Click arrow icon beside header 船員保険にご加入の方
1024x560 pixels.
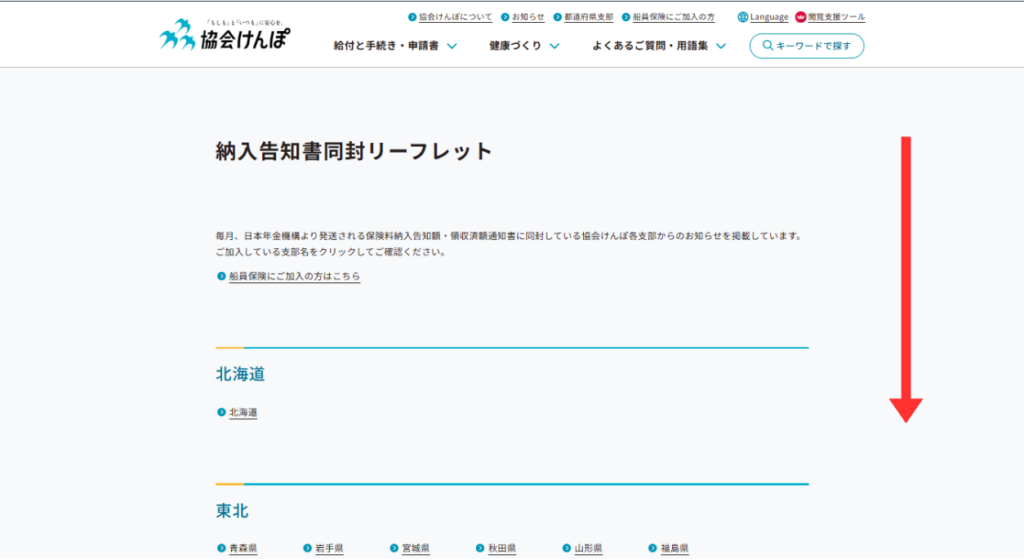(626, 17)
